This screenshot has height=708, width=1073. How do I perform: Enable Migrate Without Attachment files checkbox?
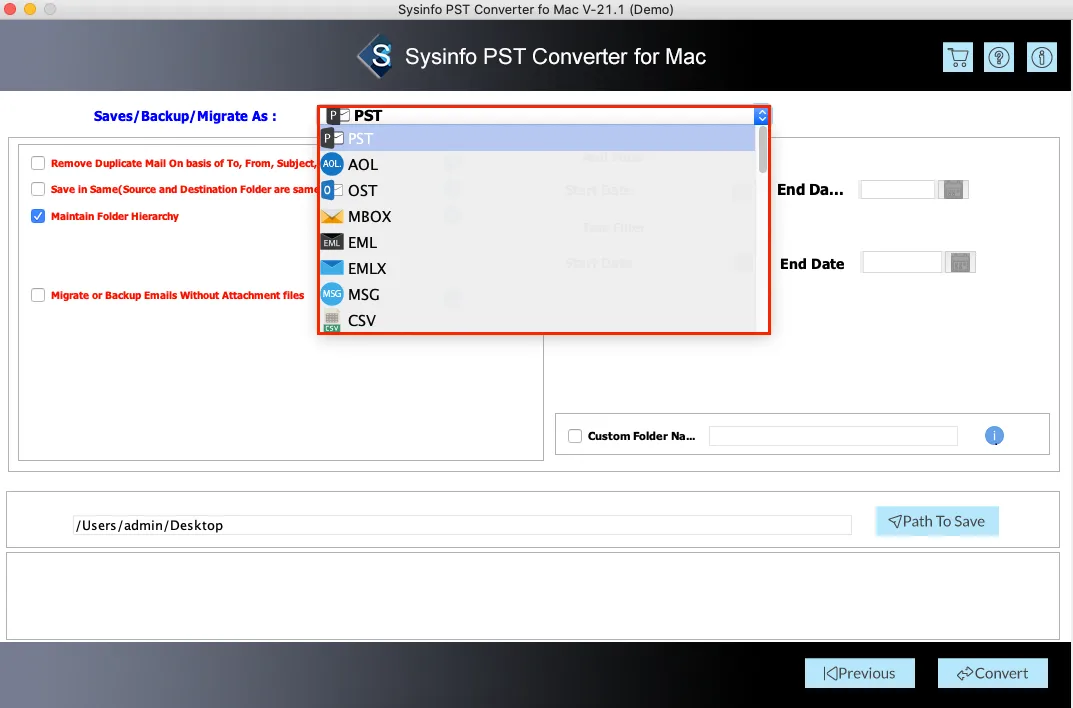coord(38,295)
